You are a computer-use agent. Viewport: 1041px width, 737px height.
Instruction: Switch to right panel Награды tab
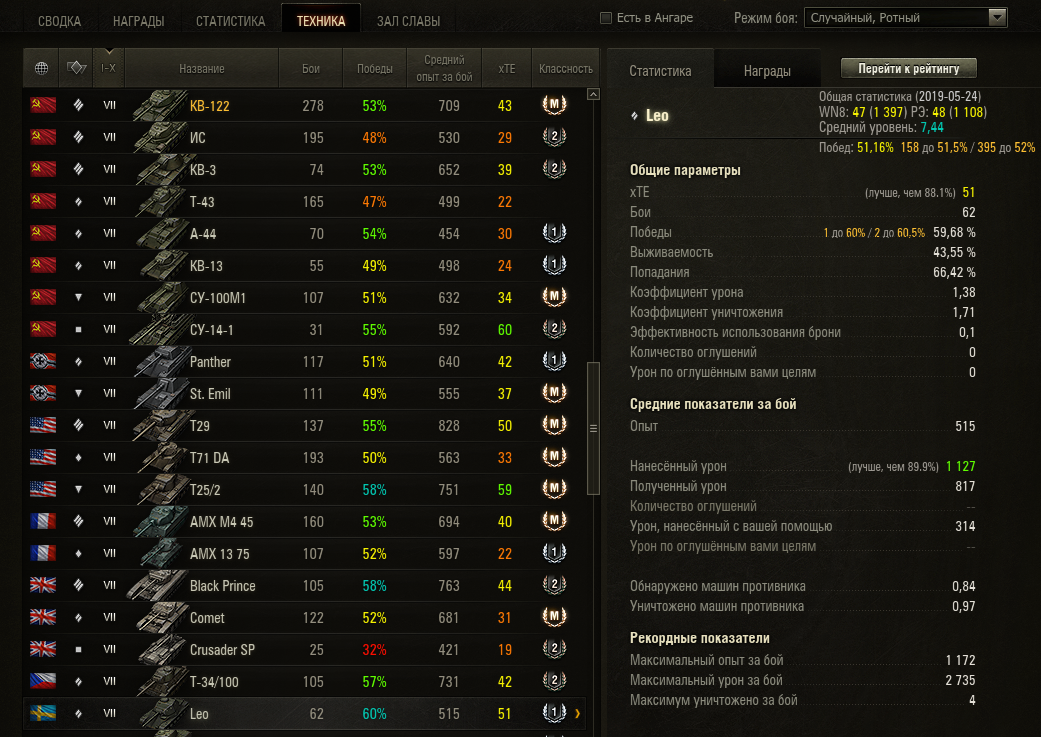coord(767,71)
